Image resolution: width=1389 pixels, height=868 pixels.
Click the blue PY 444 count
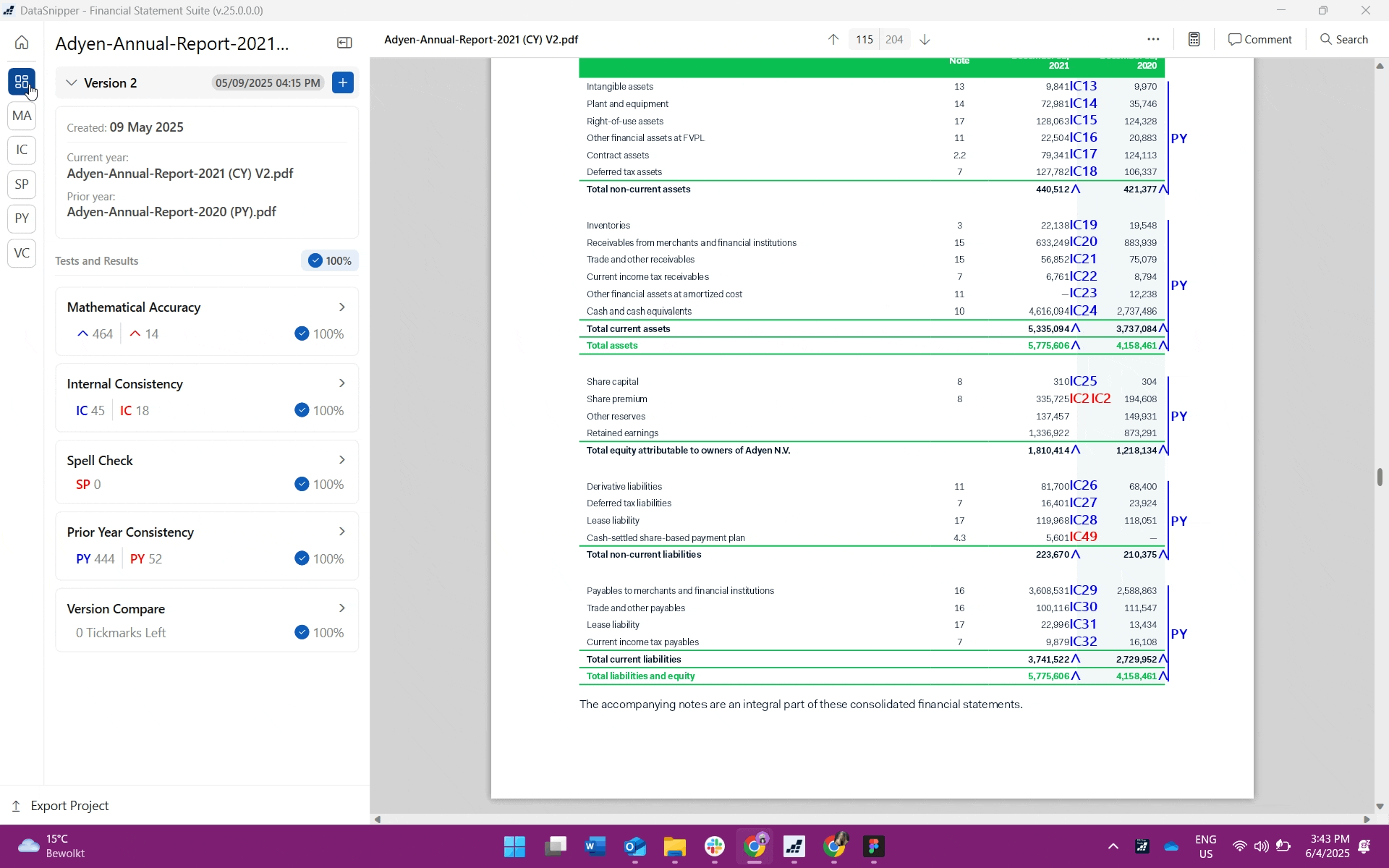[x=95, y=559]
